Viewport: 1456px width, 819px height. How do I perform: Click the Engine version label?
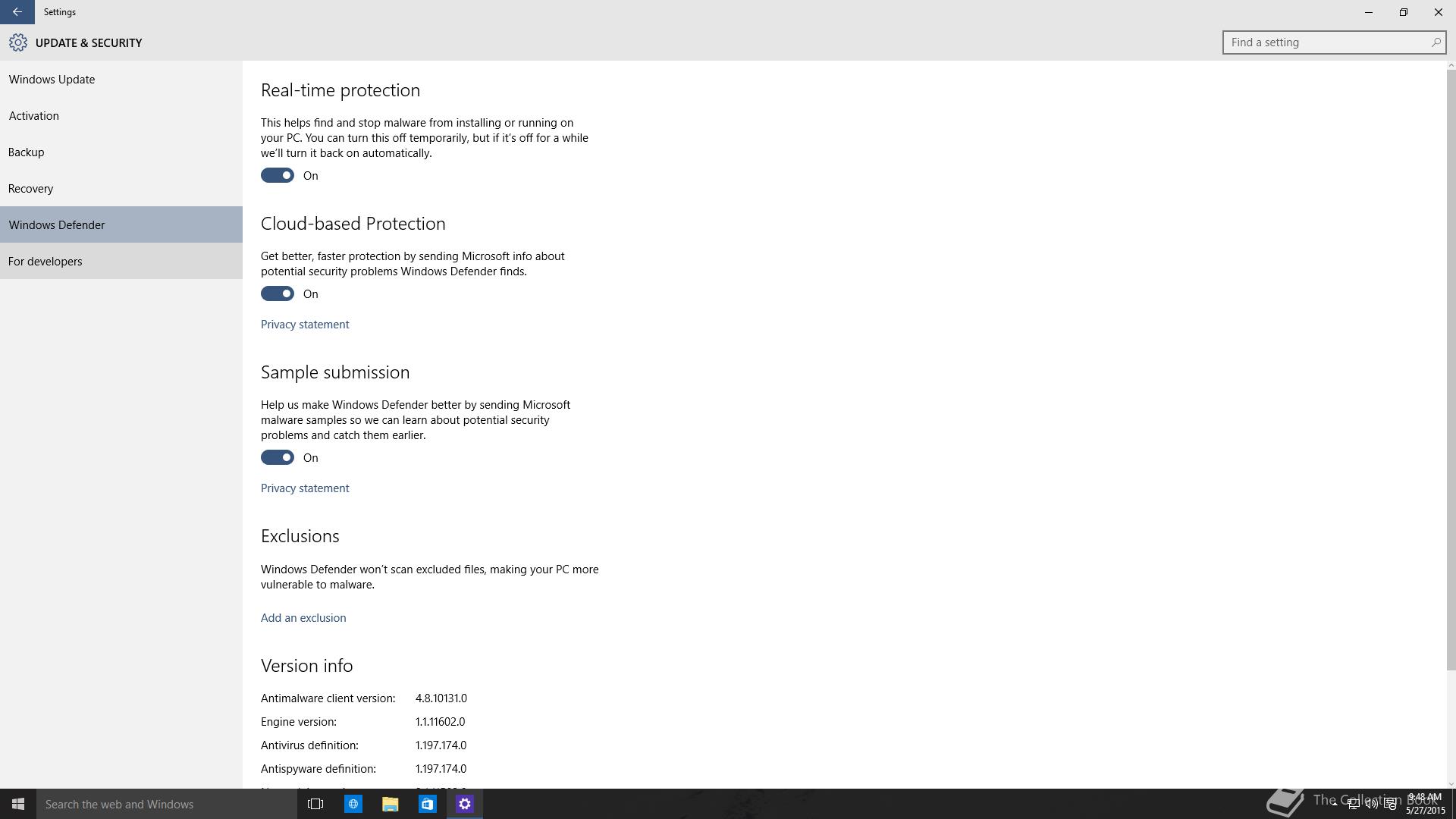pyautogui.click(x=299, y=721)
